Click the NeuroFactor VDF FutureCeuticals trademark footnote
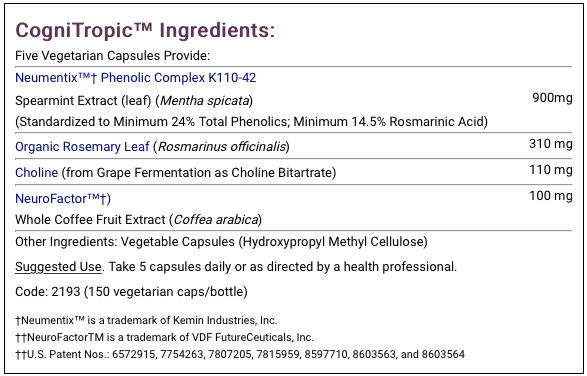This screenshot has width=587, height=376. point(164,337)
